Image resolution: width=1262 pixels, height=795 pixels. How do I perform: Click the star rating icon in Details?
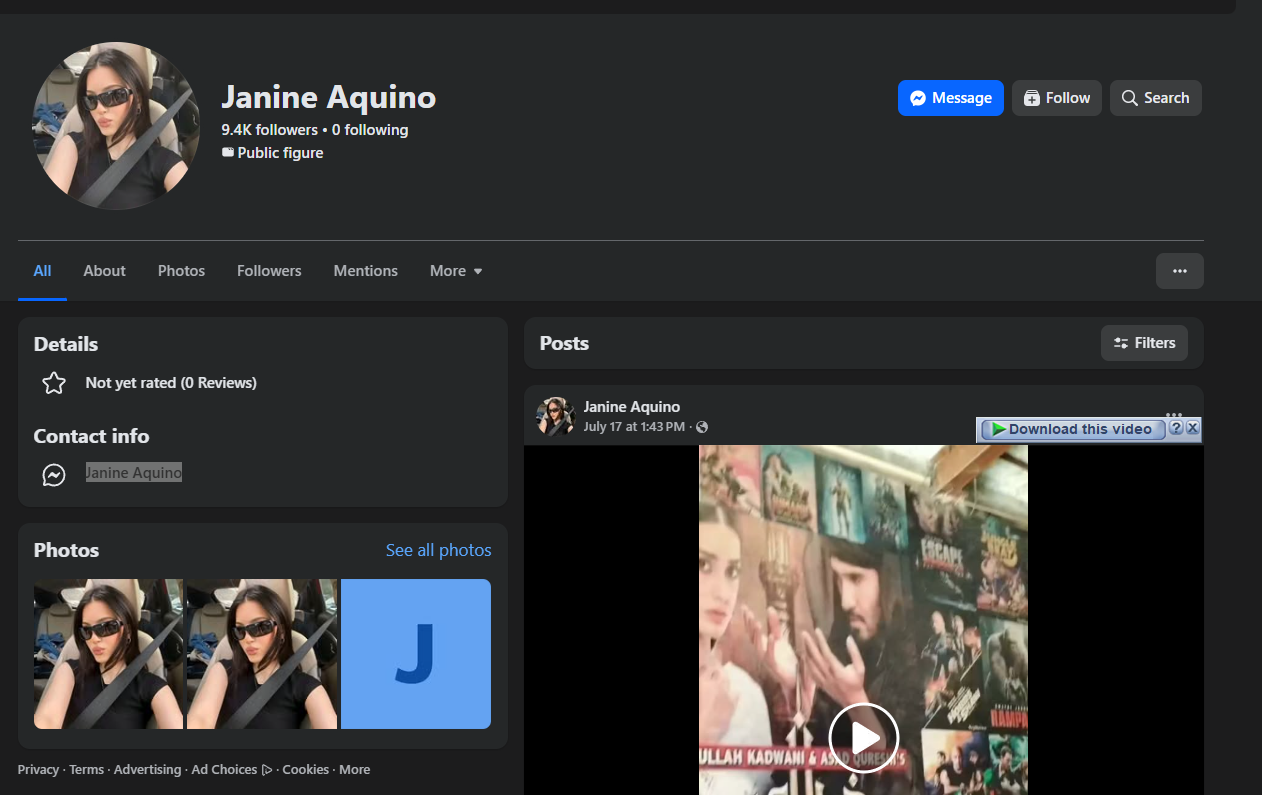pos(54,383)
